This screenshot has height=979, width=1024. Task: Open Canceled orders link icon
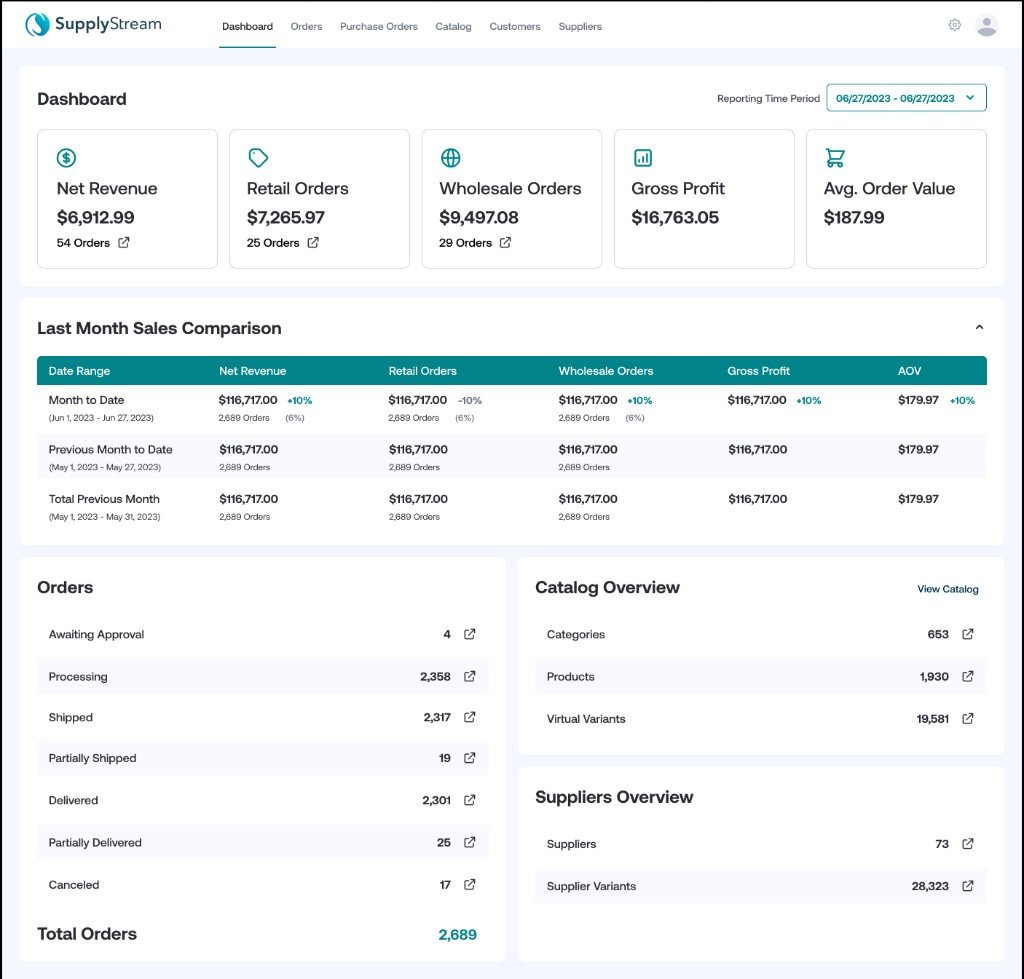pyautogui.click(x=470, y=884)
